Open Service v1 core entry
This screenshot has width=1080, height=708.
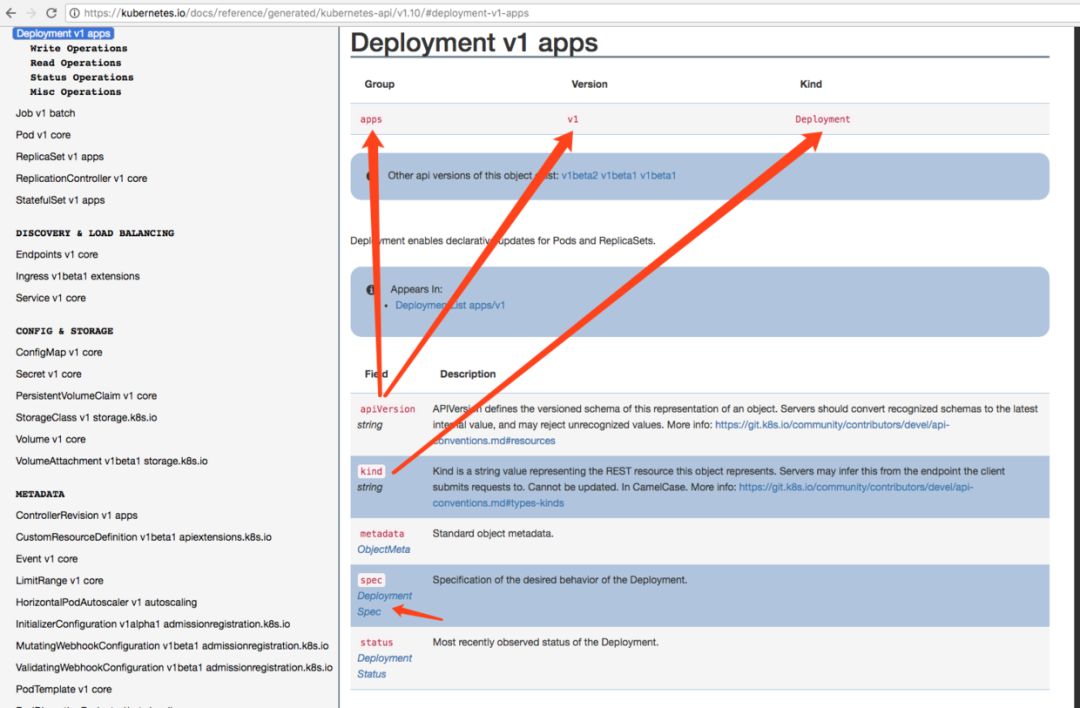[51, 298]
